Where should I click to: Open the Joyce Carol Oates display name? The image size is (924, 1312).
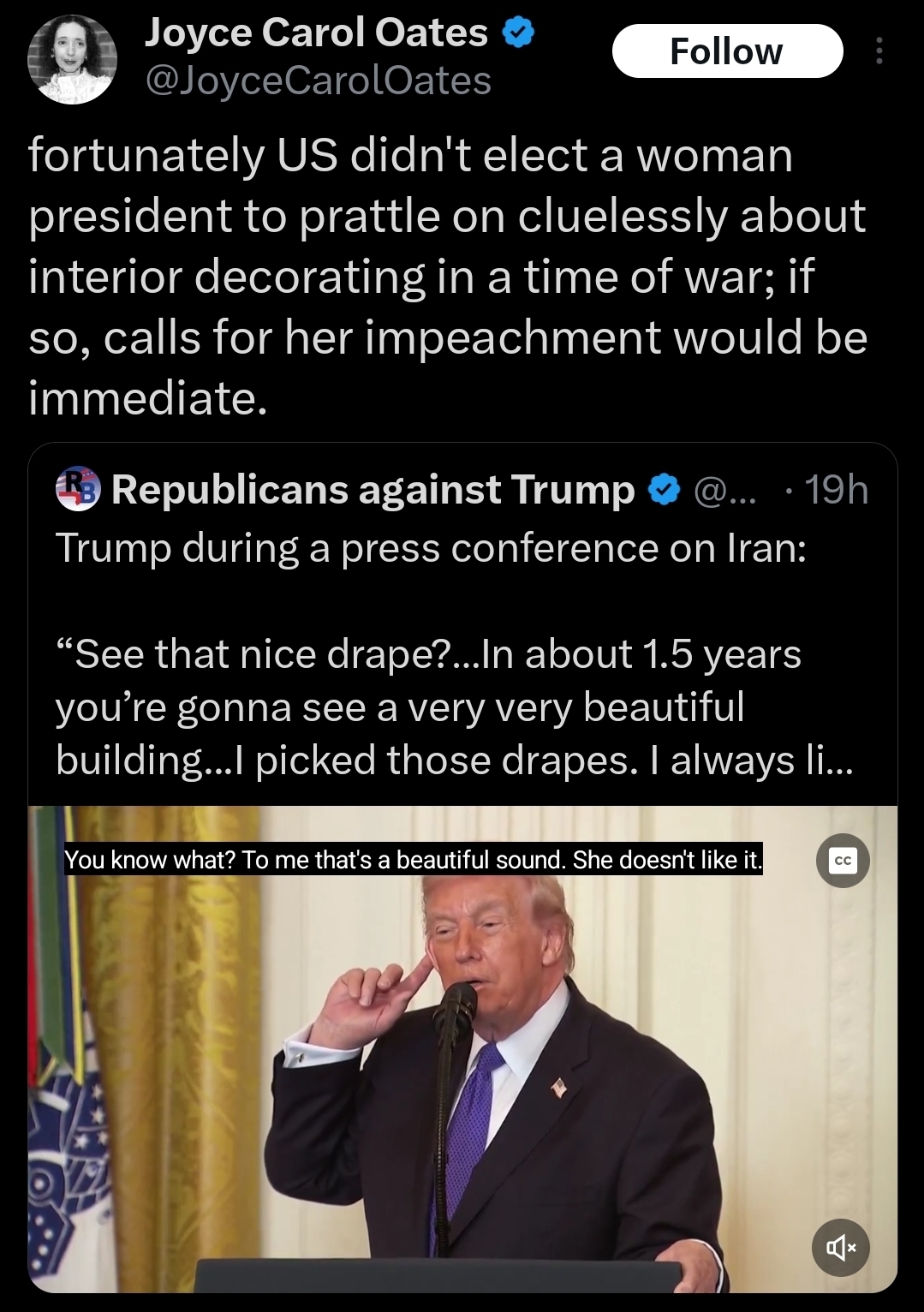[316, 33]
